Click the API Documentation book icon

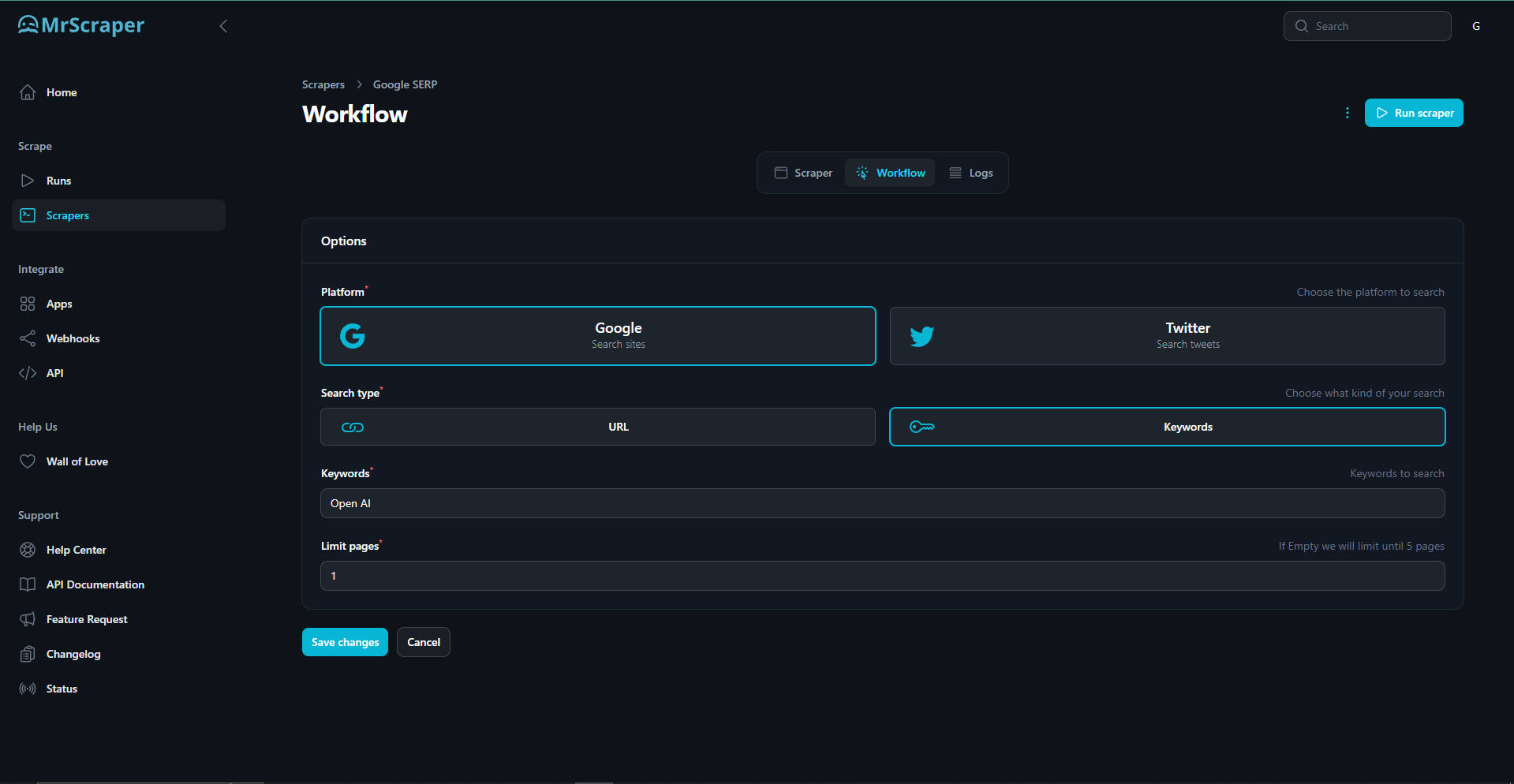(28, 584)
